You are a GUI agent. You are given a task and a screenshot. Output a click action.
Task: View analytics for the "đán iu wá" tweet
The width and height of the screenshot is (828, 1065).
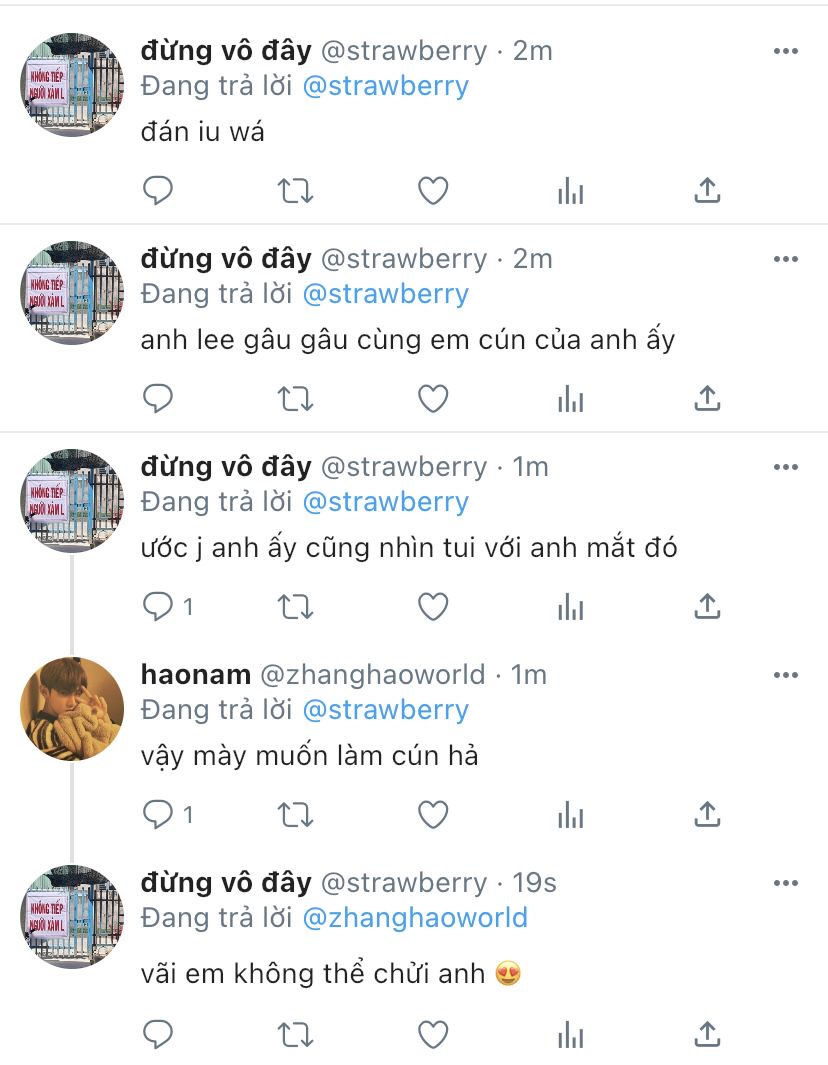[x=571, y=191]
